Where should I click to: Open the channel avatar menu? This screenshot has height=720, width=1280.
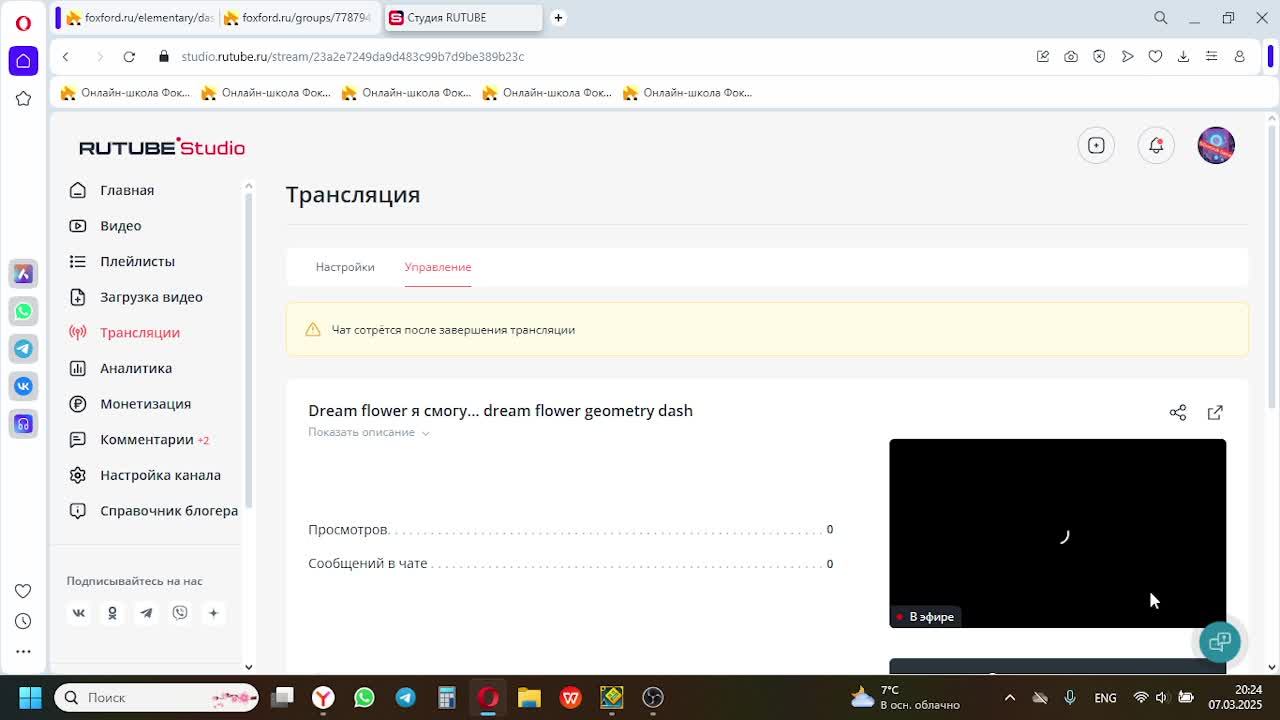click(x=1216, y=146)
